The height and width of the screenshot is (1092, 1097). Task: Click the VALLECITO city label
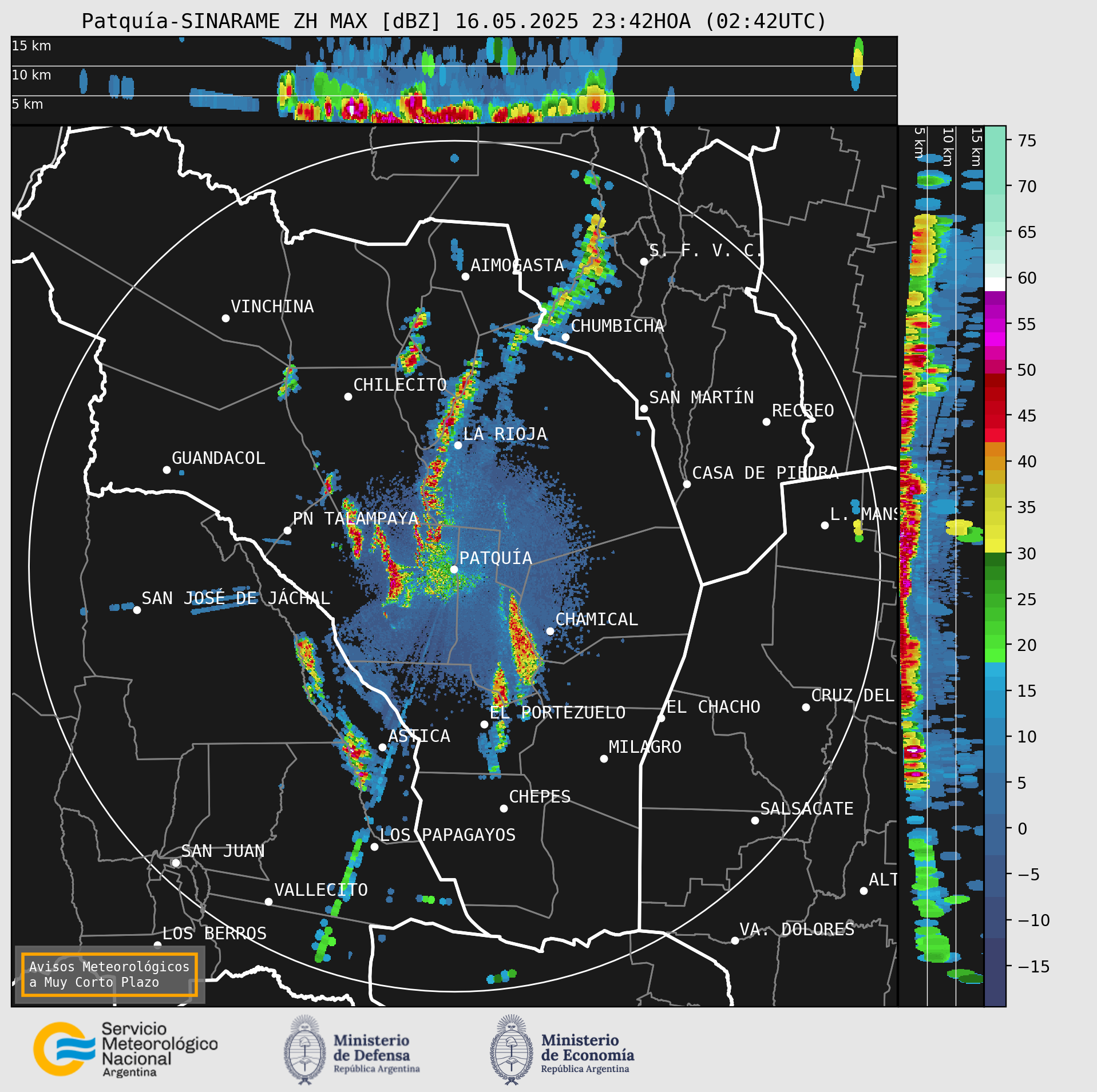[321, 890]
